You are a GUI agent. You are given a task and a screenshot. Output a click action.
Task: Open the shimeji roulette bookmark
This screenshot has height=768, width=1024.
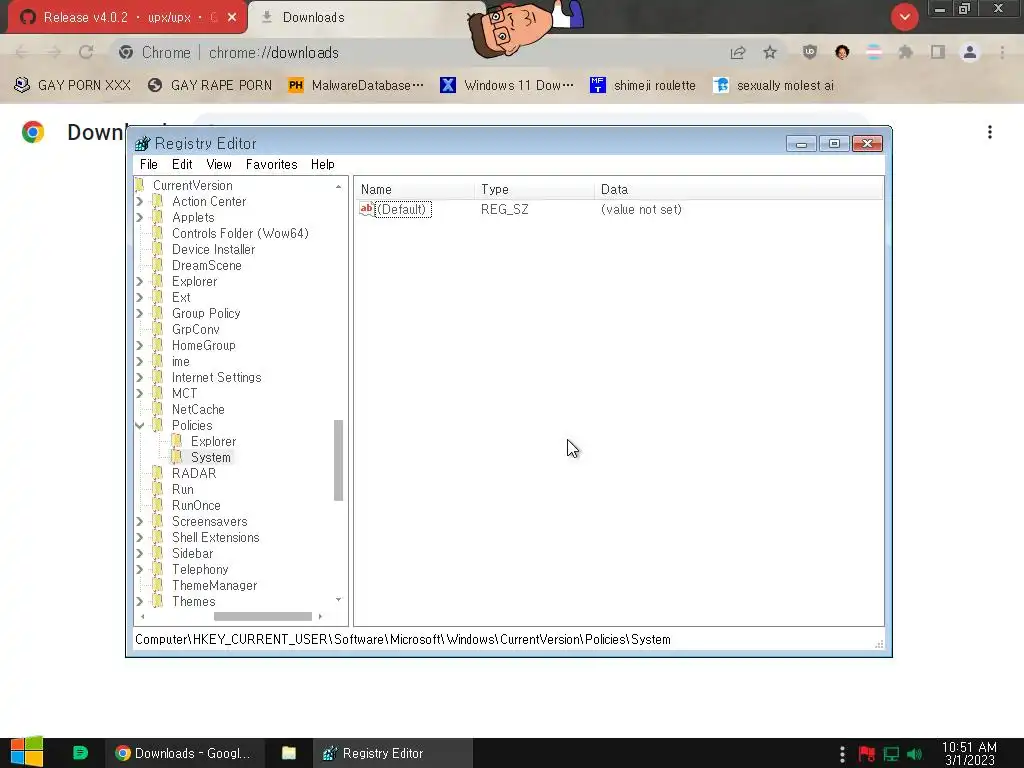[643, 86]
